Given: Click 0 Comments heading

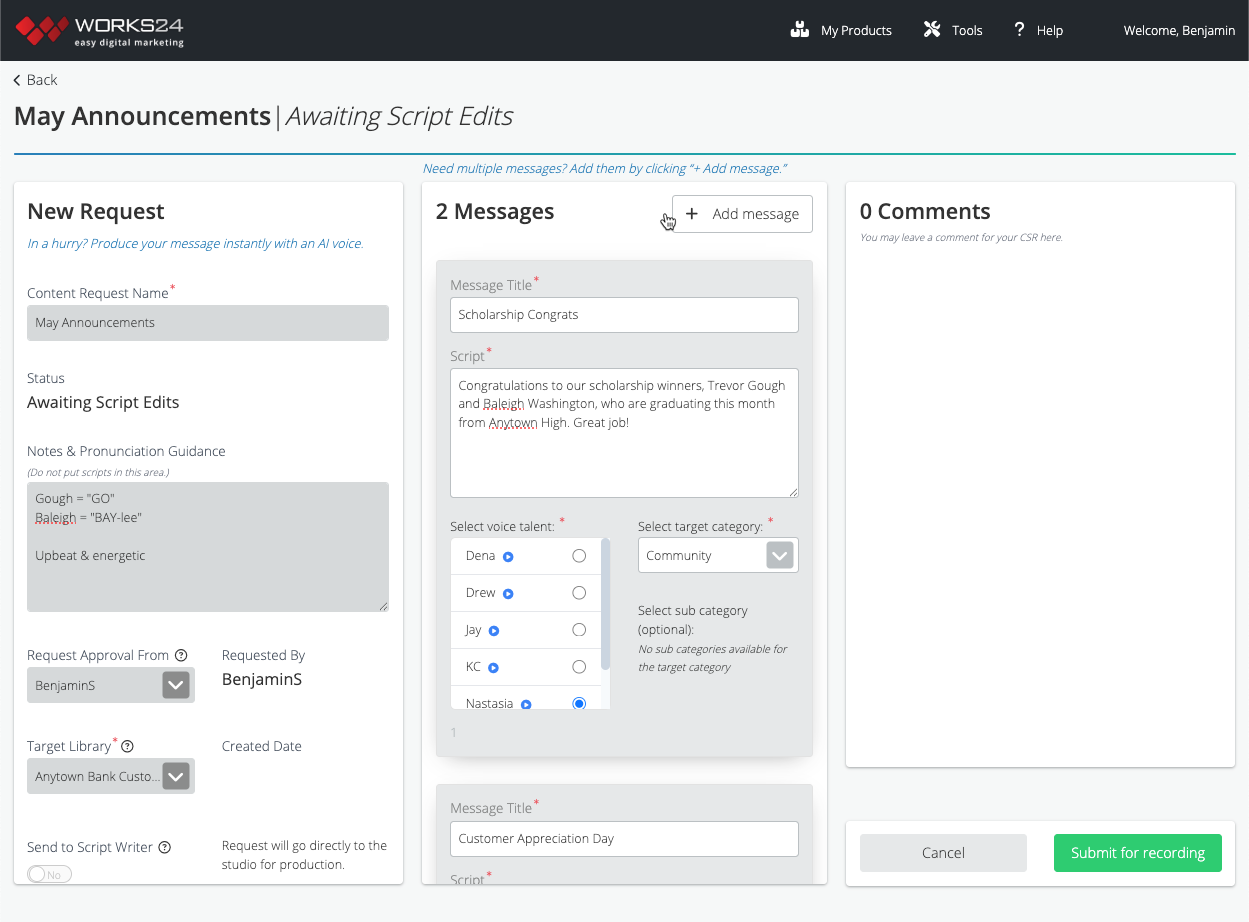Looking at the screenshot, I should pos(925,212).
